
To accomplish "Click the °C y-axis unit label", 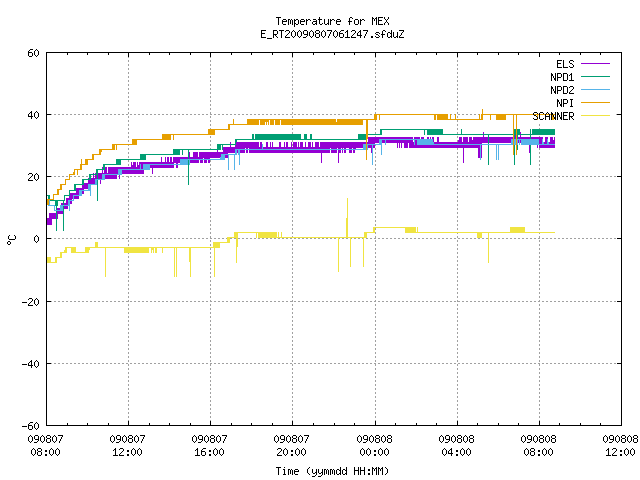I will 11,240.
